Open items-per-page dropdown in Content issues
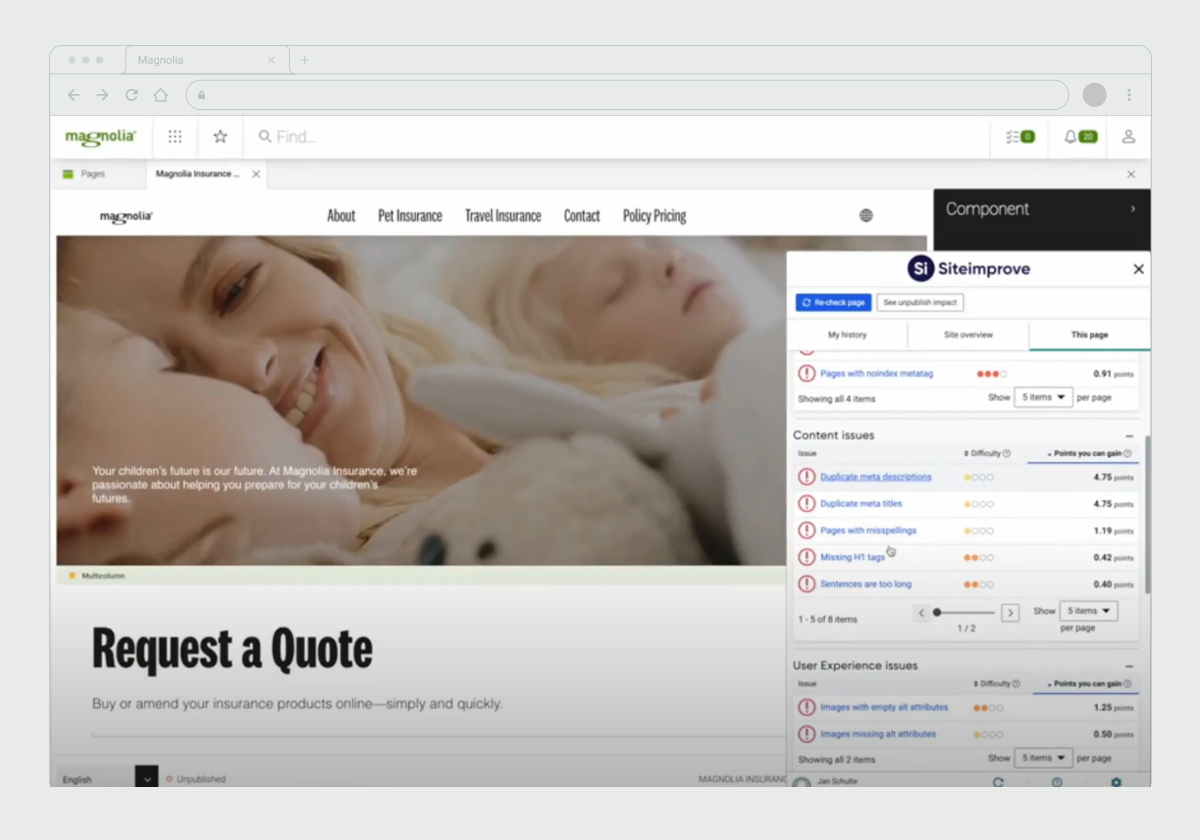Viewport: 1200px width, 840px height. pyautogui.click(x=1088, y=611)
